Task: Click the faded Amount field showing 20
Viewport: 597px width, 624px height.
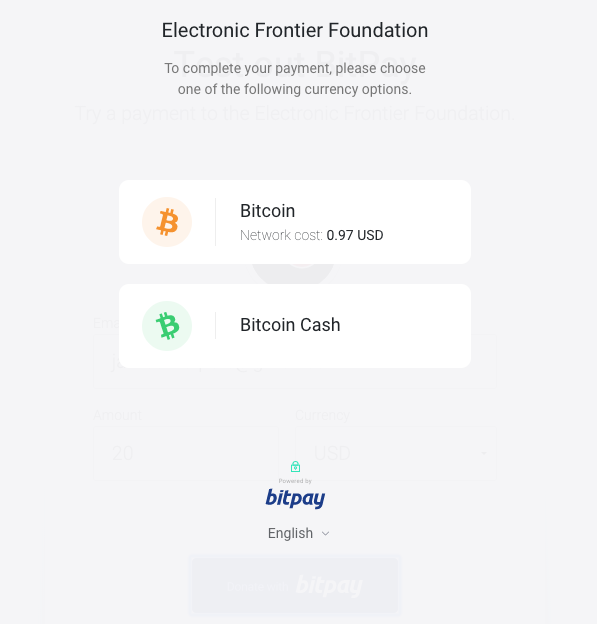Action: coord(186,453)
